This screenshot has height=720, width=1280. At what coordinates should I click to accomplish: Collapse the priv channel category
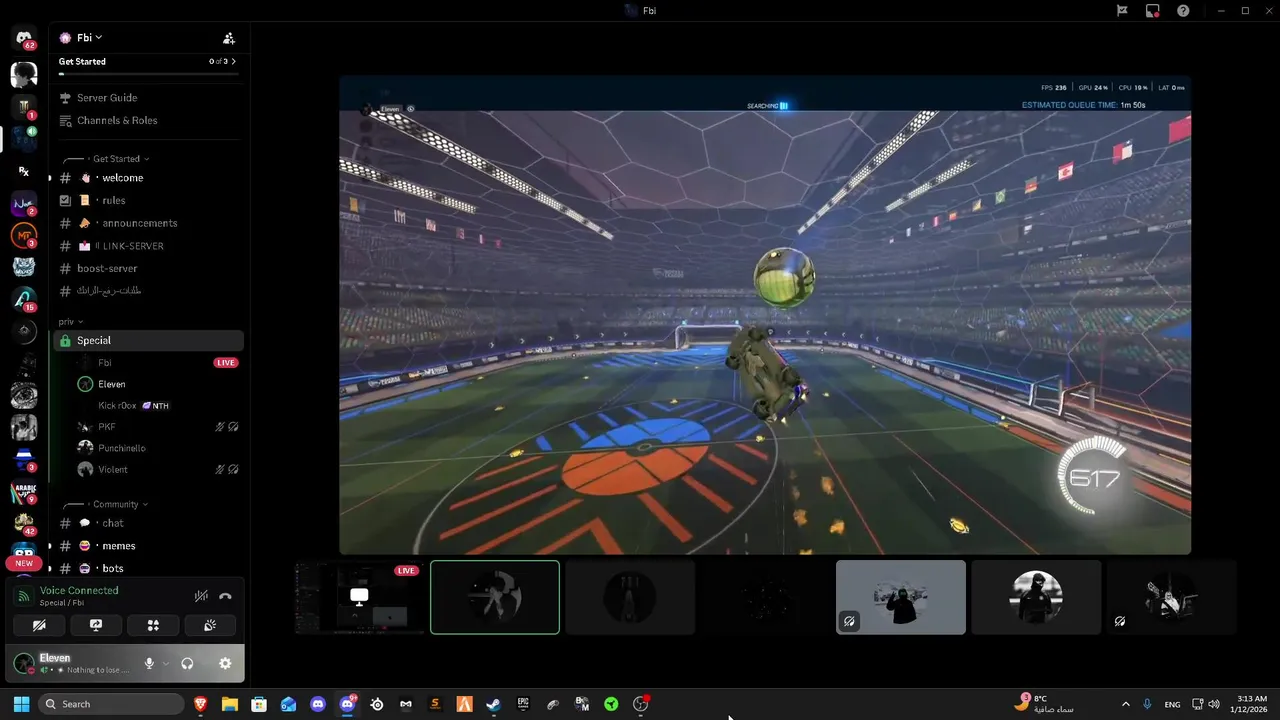click(70, 322)
